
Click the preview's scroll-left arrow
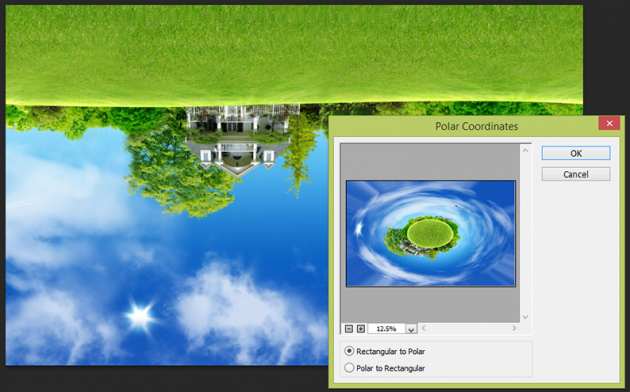tap(423, 329)
